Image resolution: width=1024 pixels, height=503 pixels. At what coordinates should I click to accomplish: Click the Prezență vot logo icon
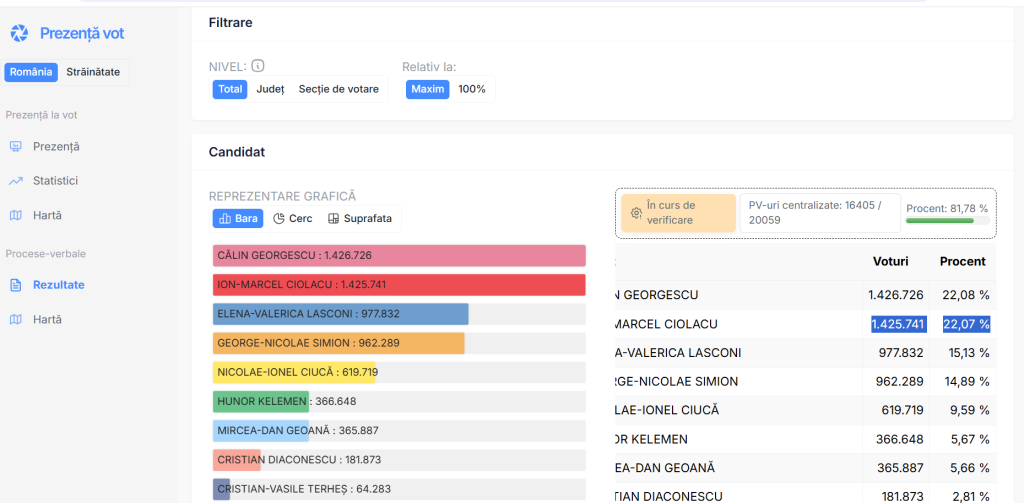coord(19,34)
